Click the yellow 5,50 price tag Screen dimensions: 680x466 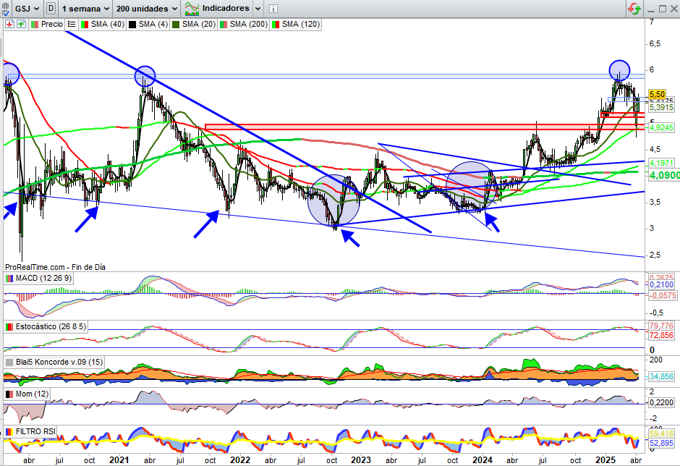[x=657, y=94]
